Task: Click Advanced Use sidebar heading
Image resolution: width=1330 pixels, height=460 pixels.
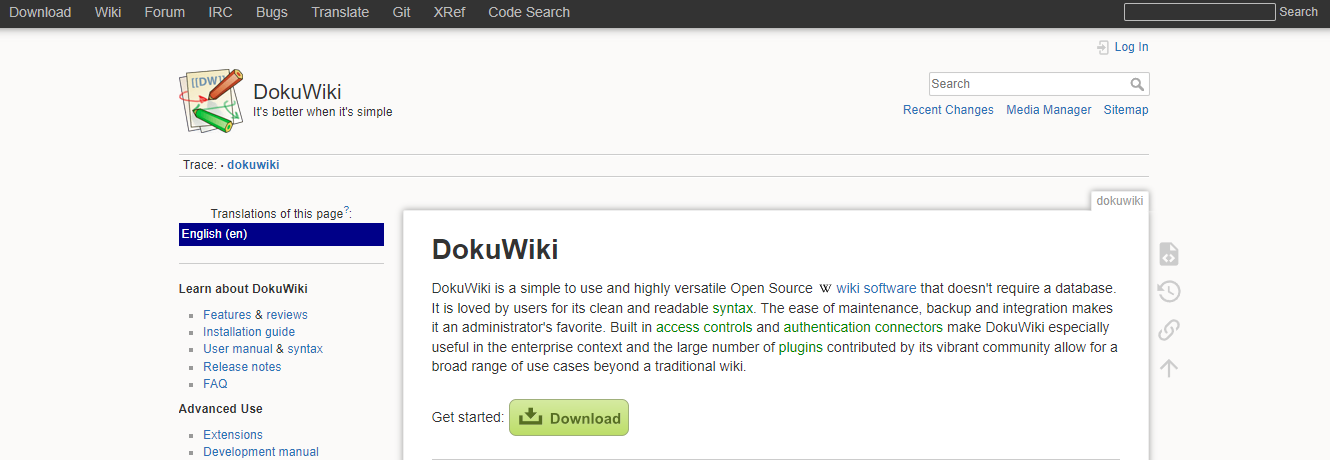Action: tap(221, 409)
